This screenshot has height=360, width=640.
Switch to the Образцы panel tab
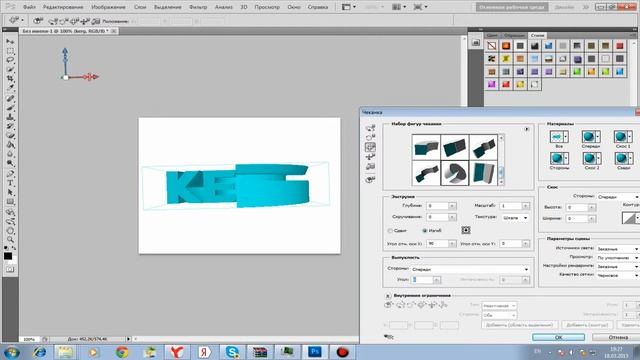pos(513,36)
